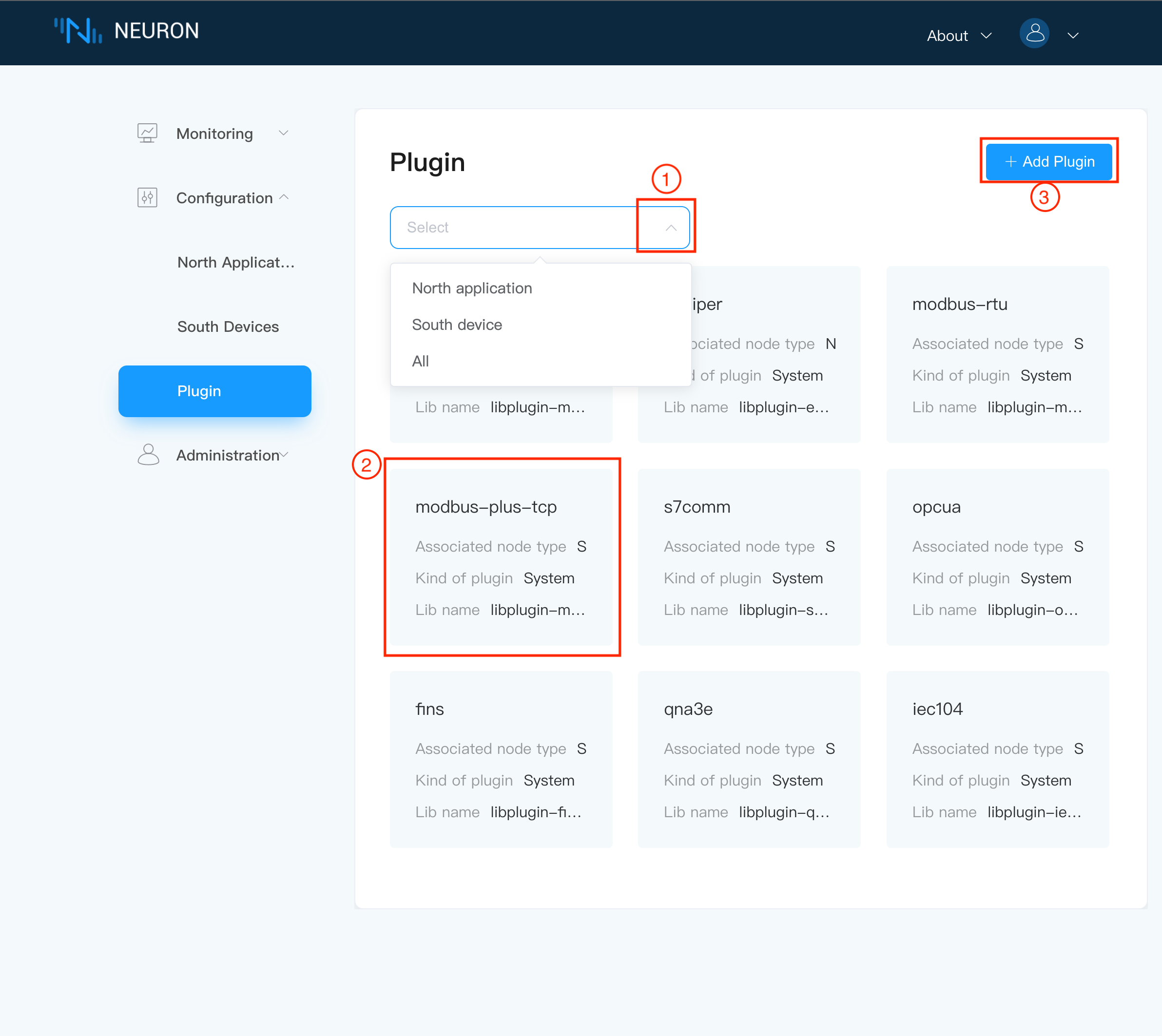
Task: Click the Add Plugin button
Action: [x=1049, y=162]
